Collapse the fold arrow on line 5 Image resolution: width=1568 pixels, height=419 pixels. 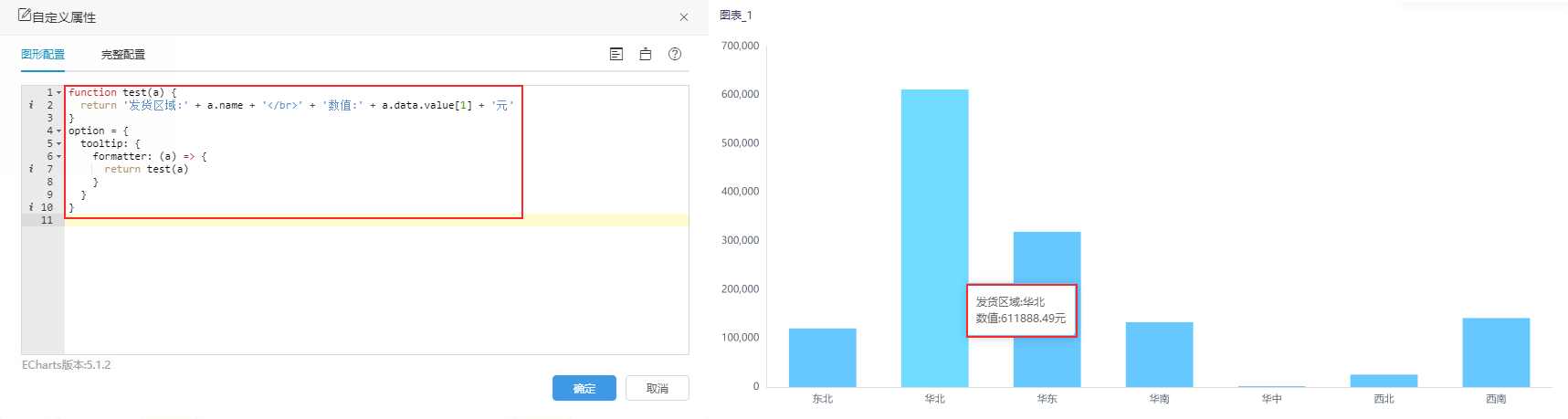[x=59, y=143]
